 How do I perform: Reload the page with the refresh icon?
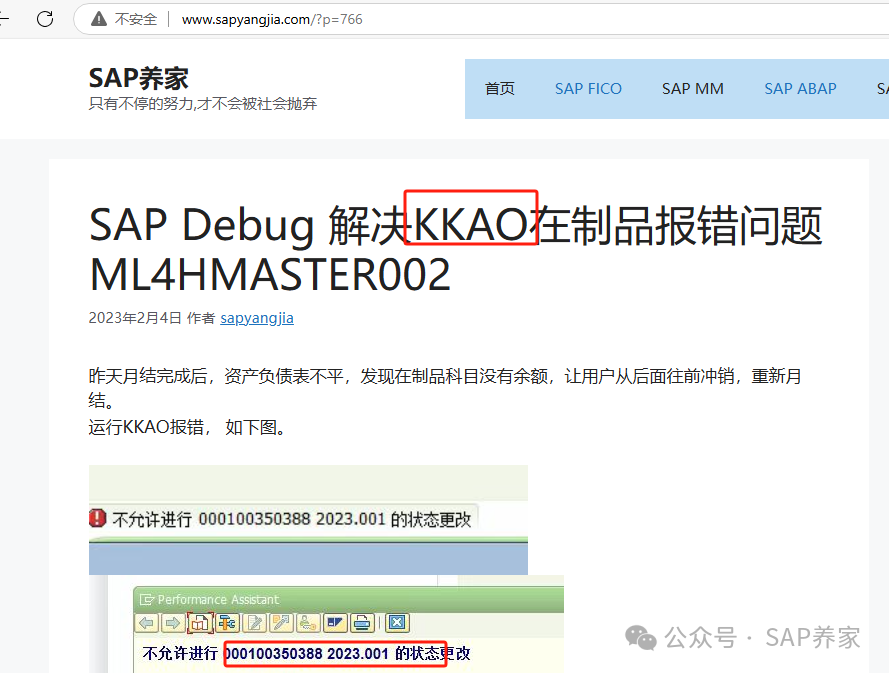point(45,19)
